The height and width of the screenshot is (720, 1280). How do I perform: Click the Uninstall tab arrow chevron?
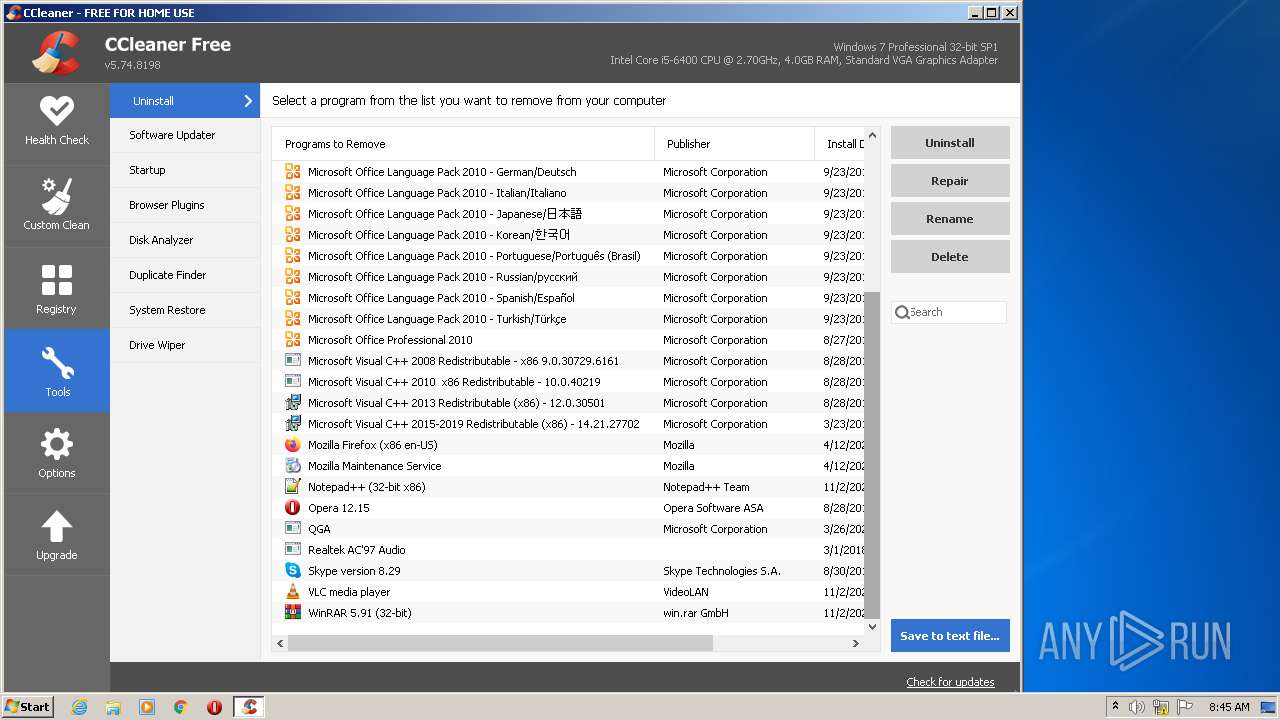[248, 101]
